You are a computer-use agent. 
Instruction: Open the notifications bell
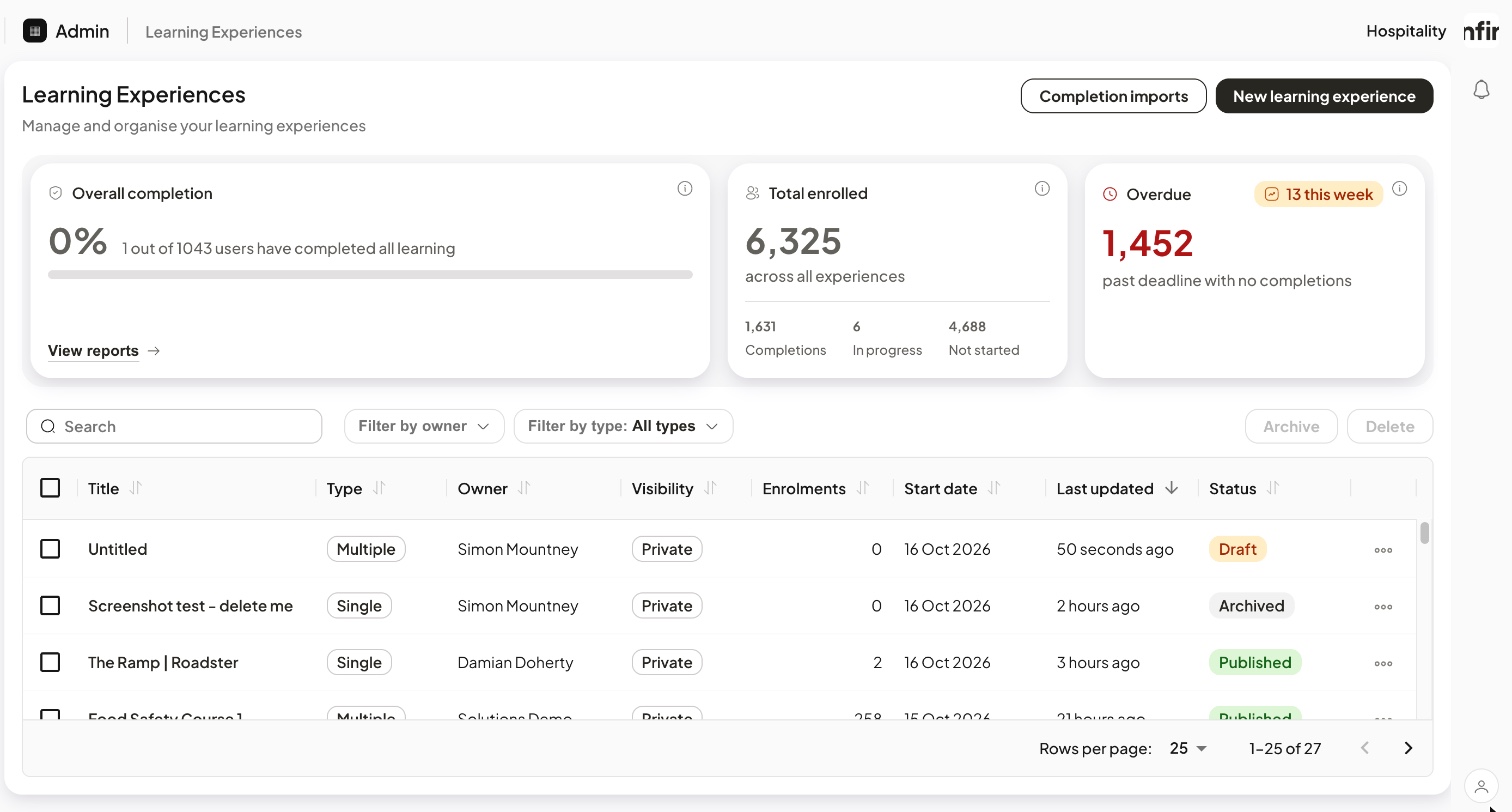(x=1482, y=90)
